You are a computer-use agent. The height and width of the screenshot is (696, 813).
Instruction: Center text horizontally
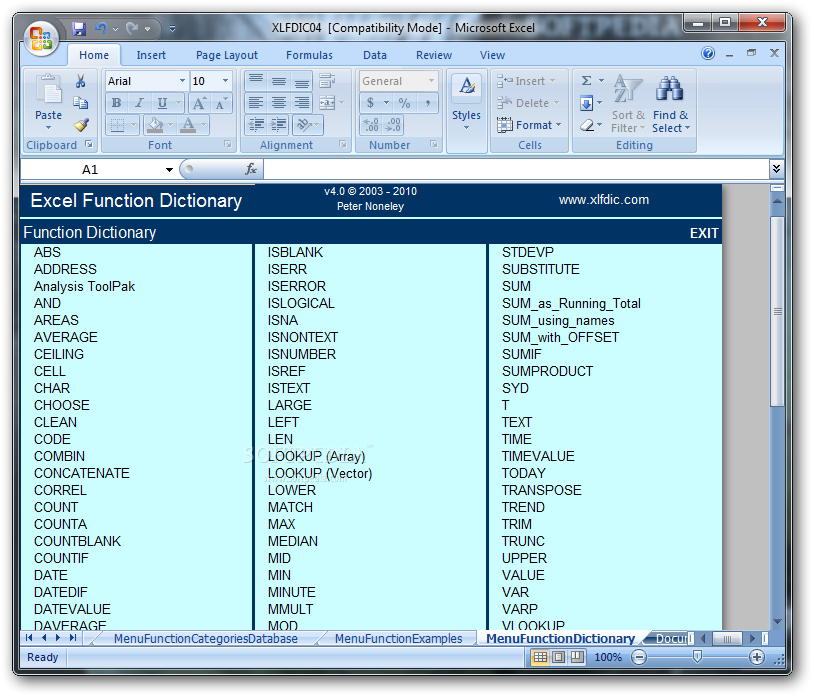(x=279, y=103)
